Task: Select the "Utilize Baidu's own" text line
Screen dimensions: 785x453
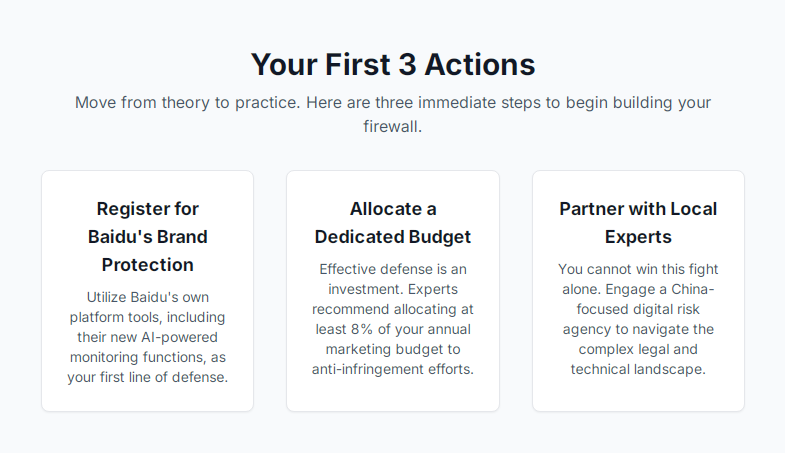Action: 148,297
